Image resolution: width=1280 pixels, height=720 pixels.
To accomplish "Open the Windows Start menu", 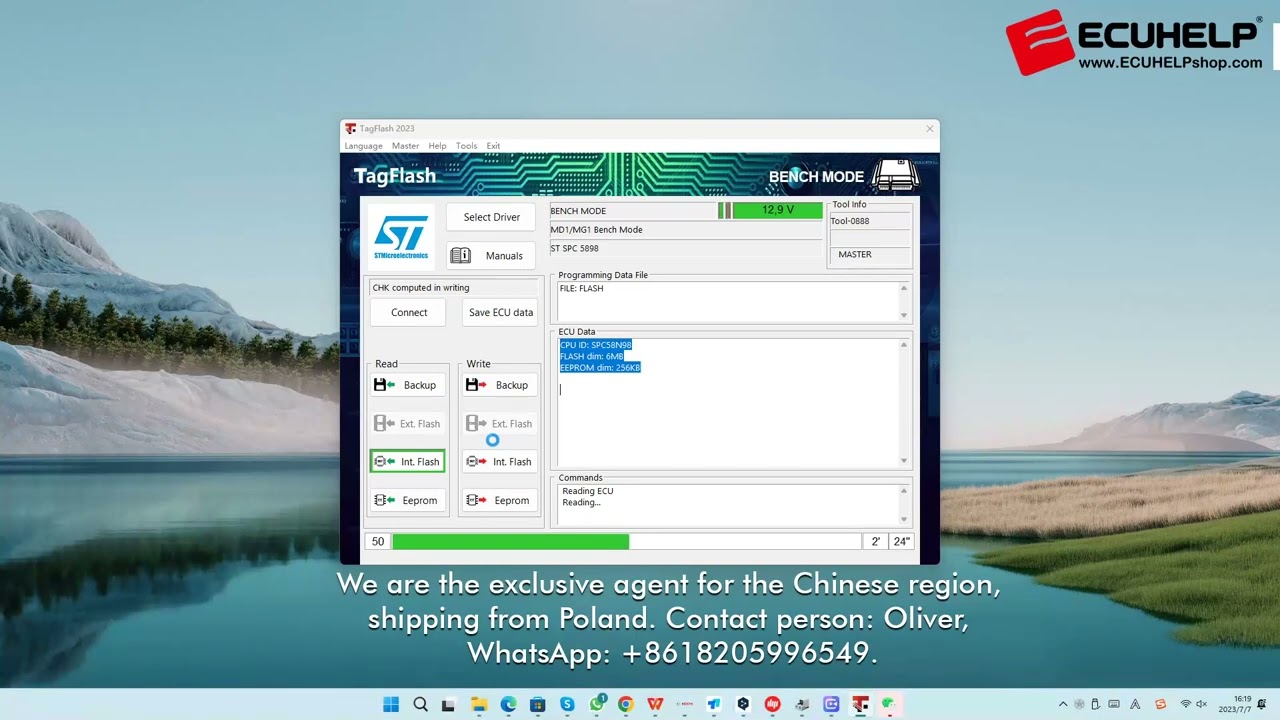I will tap(391, 704).
